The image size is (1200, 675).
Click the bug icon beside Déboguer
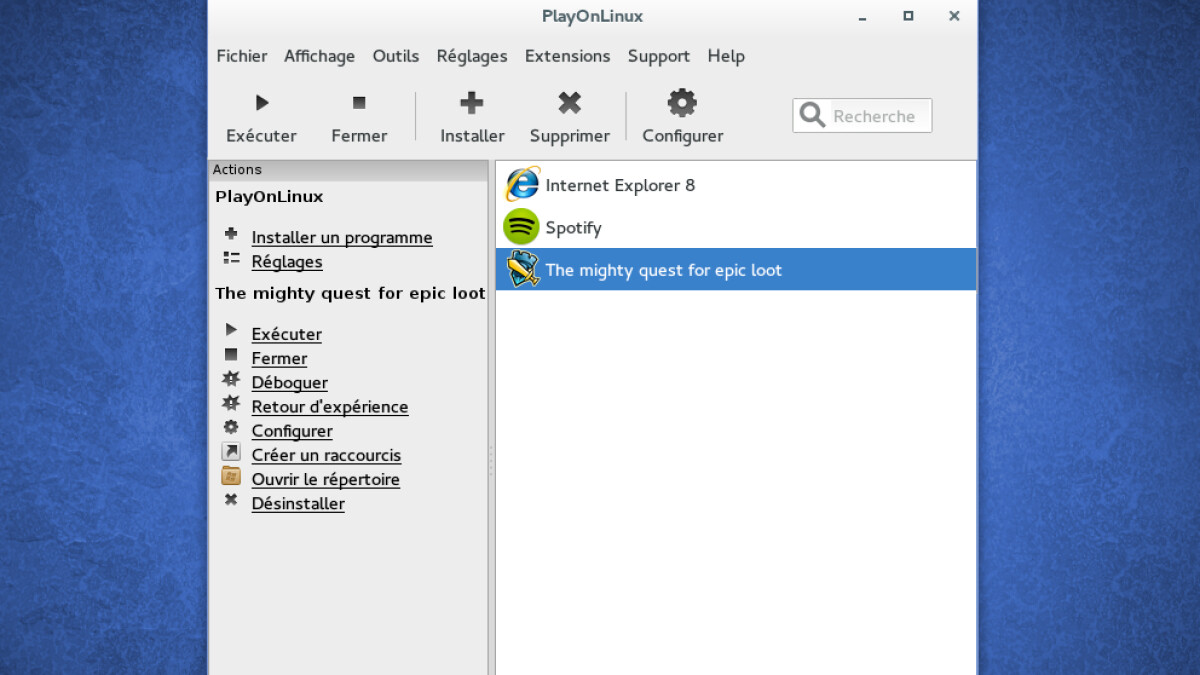231,379
